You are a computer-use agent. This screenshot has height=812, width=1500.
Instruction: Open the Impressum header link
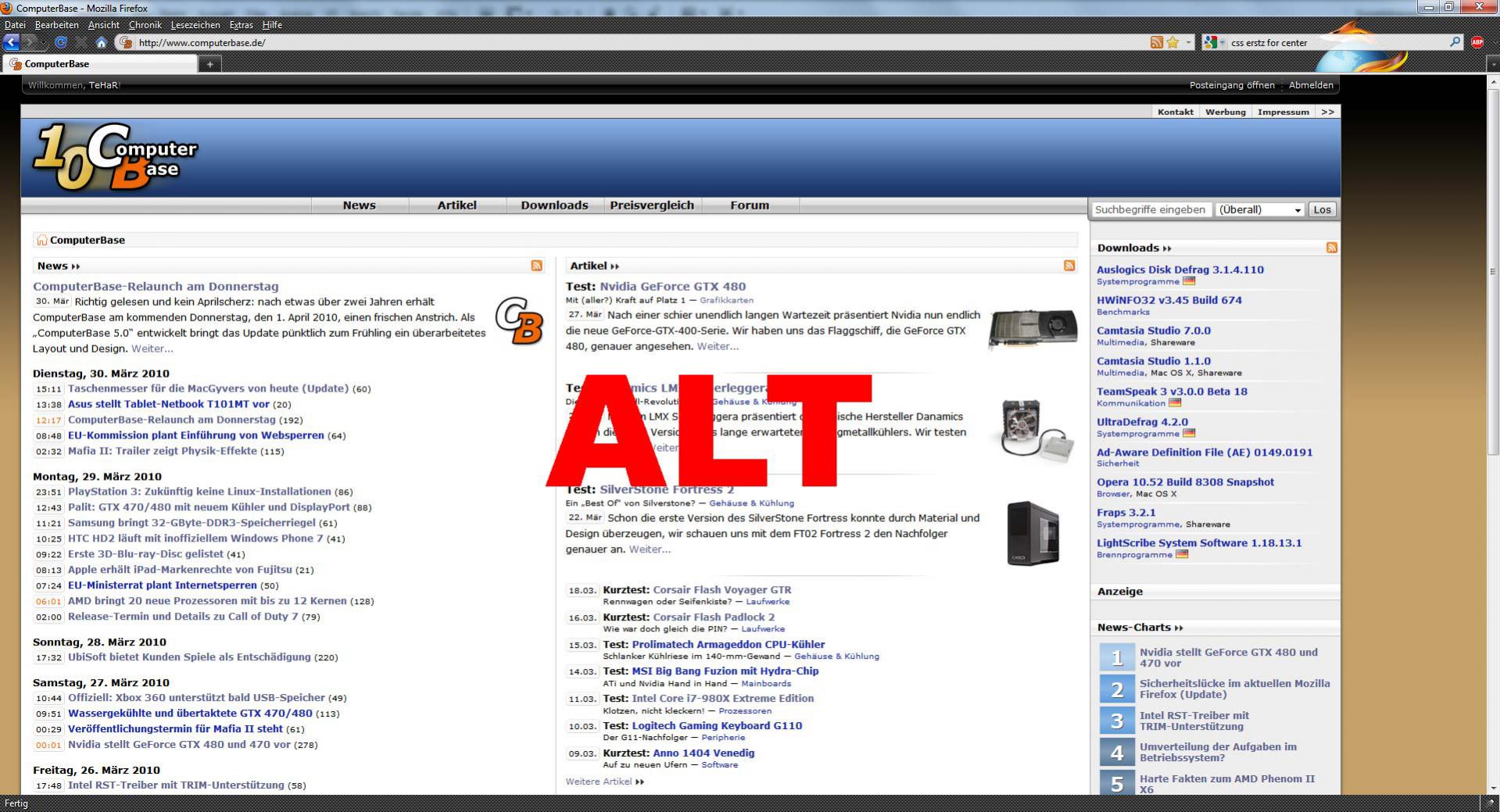tap(1283, 112)
